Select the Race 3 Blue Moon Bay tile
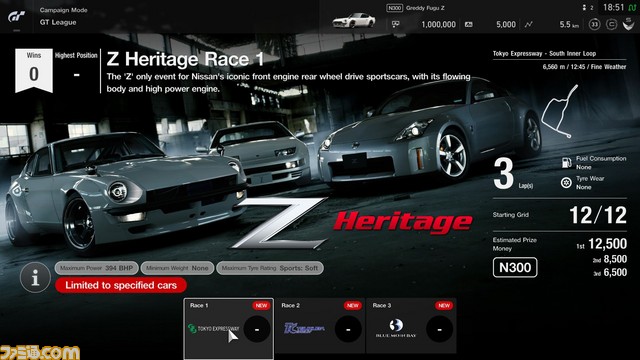The height and width of the screenshot is (360, 640). click(x=411, y=326)
